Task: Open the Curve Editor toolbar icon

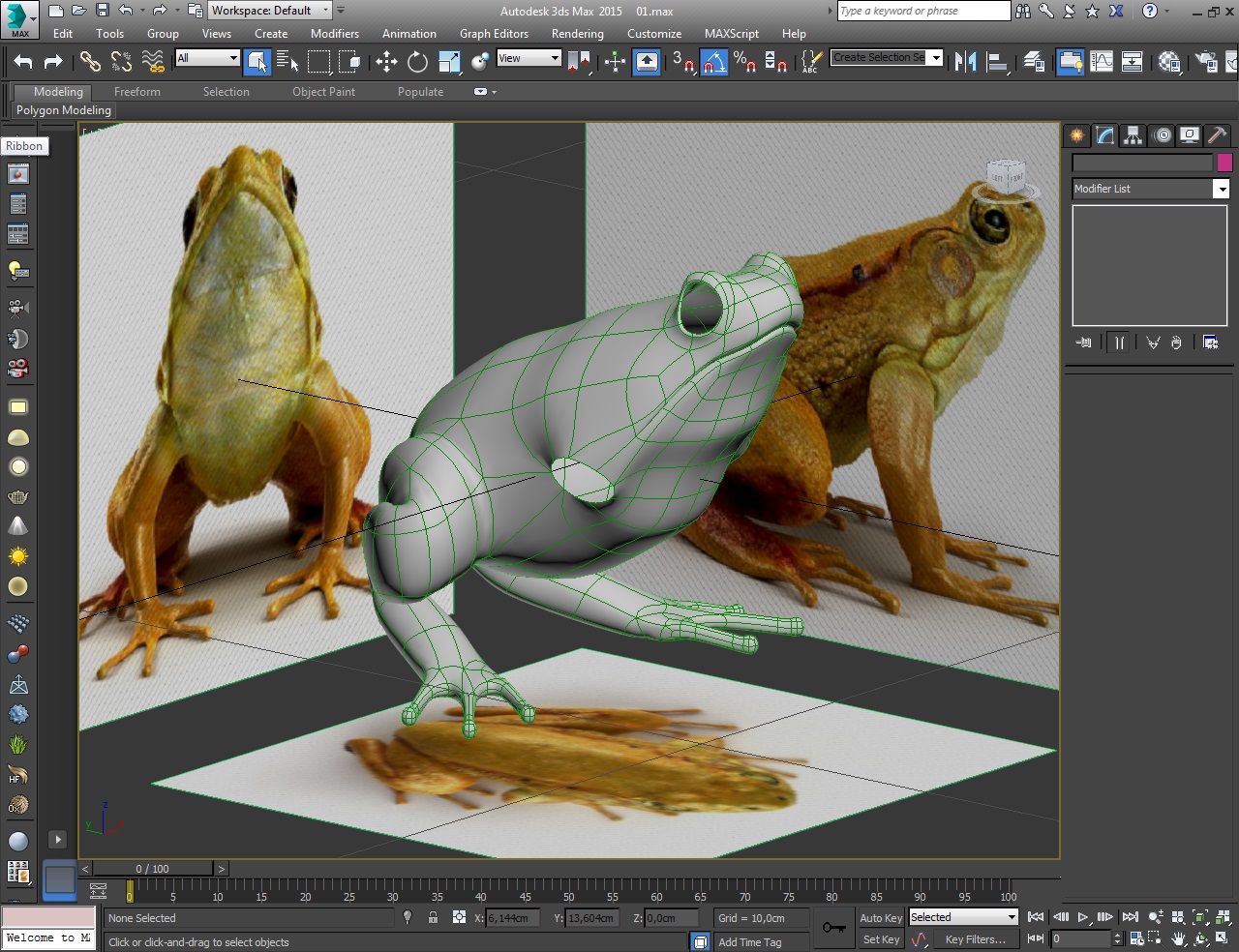Action: pos(1102,62)
